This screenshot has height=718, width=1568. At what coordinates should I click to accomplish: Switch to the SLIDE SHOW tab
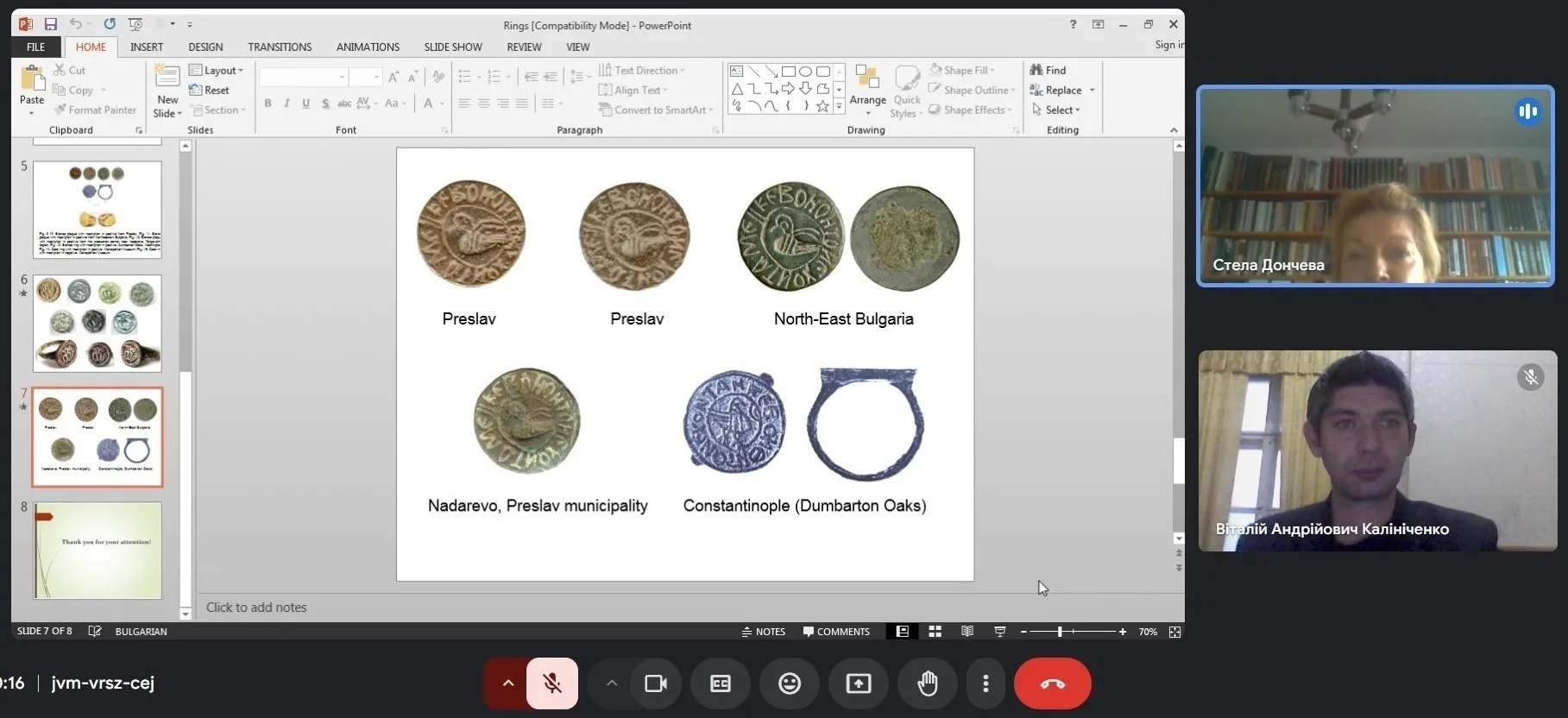coord(452,47)
